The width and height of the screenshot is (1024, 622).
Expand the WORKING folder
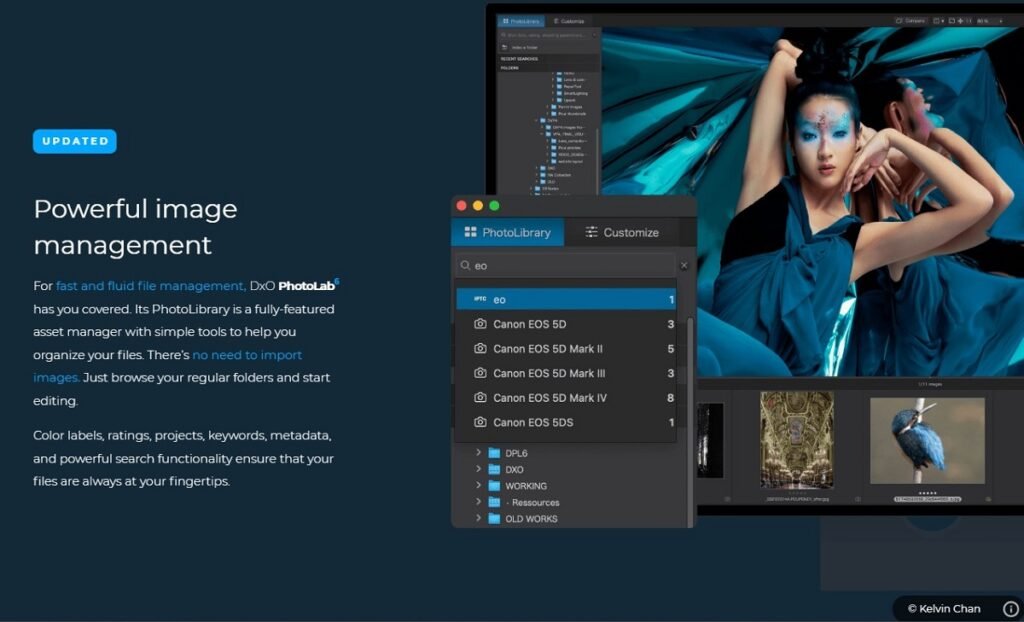click(x=478, y=485)
